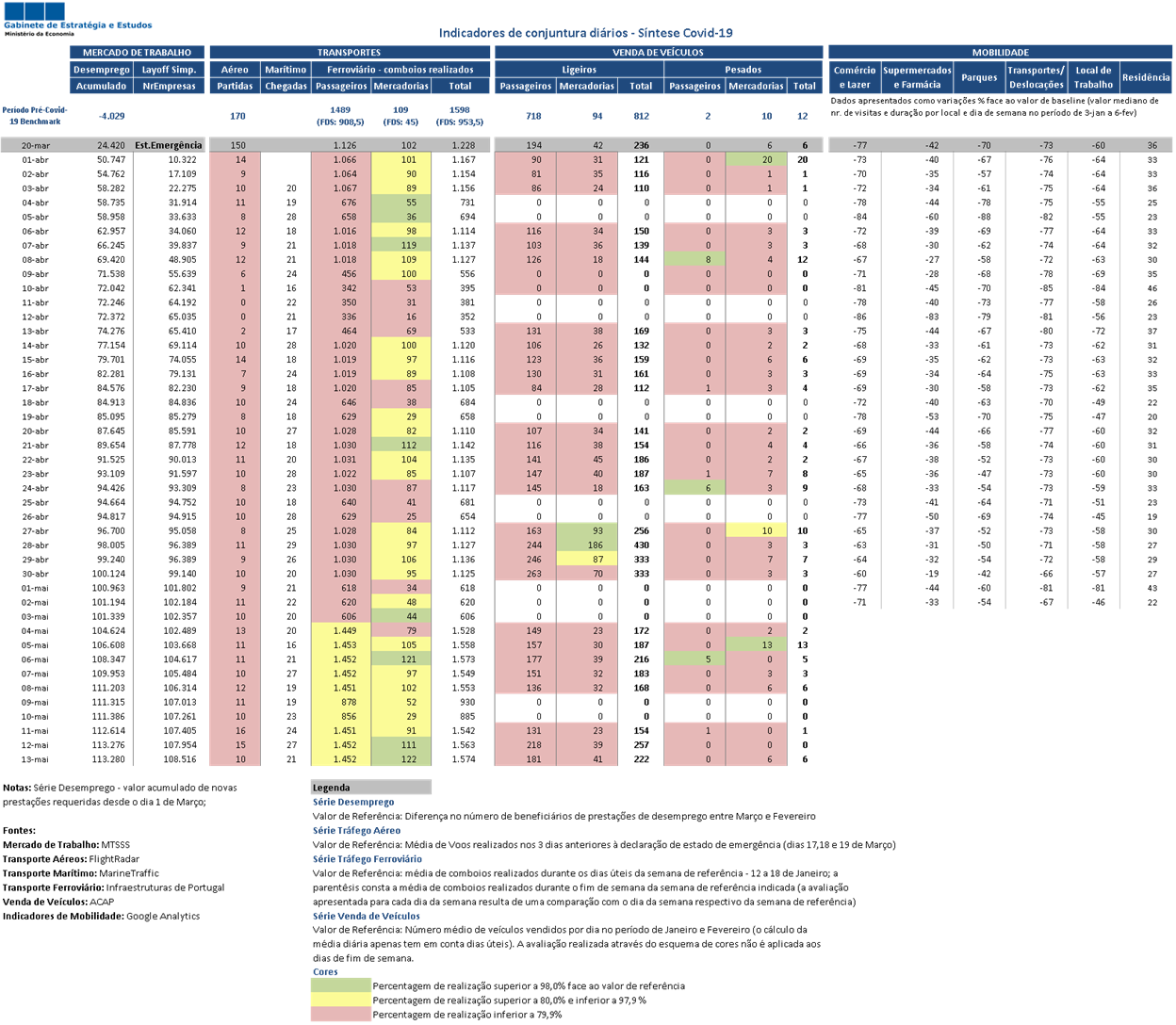Open the Série Venda de Veículos link
1176x1025 pixels.
coord(366,916)
